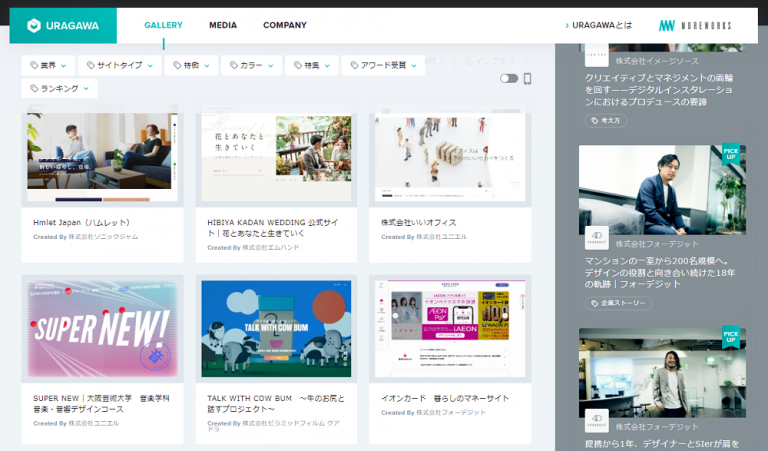Open the マンションの一室から200名規模へ article
Screen dimensions: 768x451
(660, 273)
